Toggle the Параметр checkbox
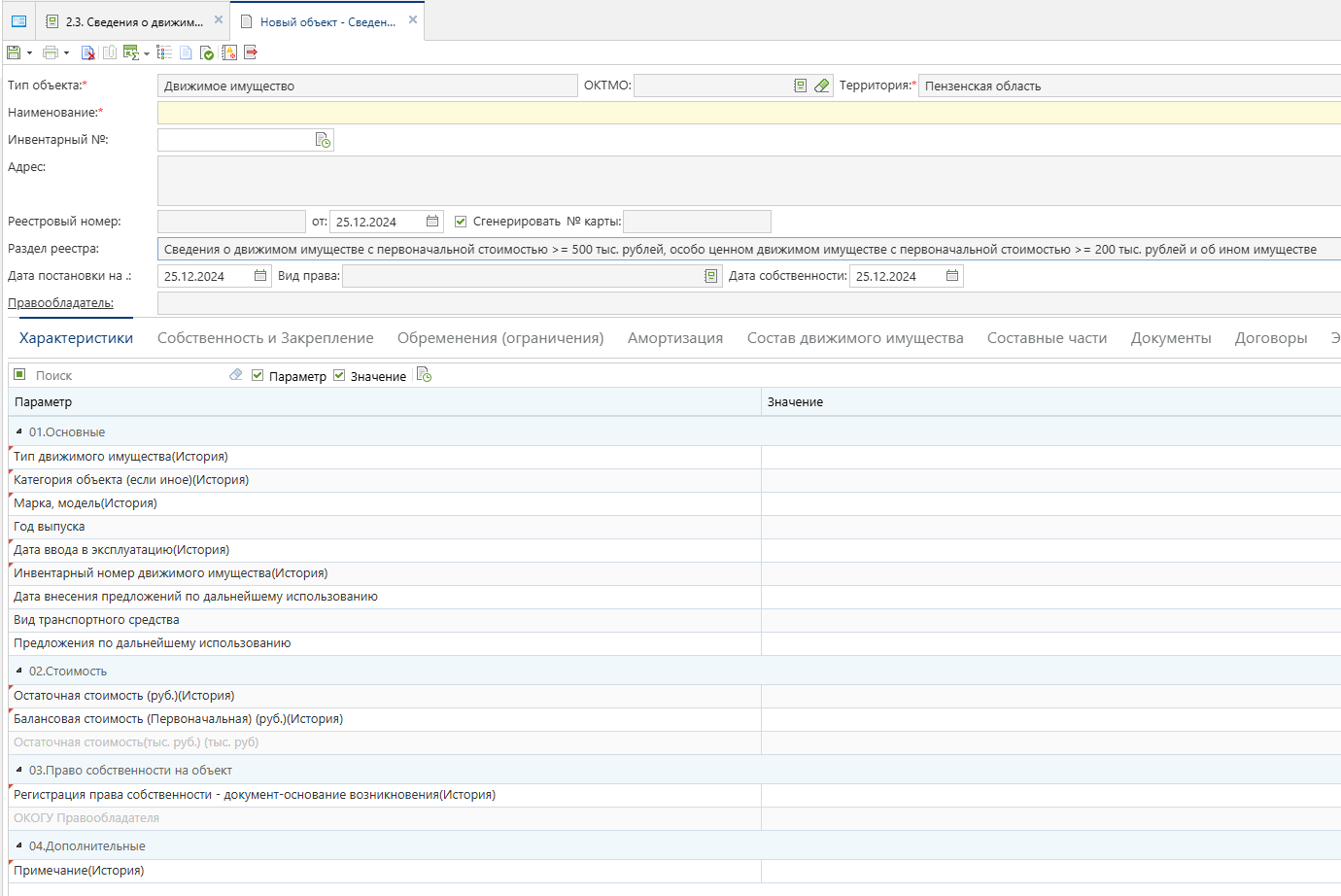Viewport: 1341px width, 896px height. tap(258, 375)
